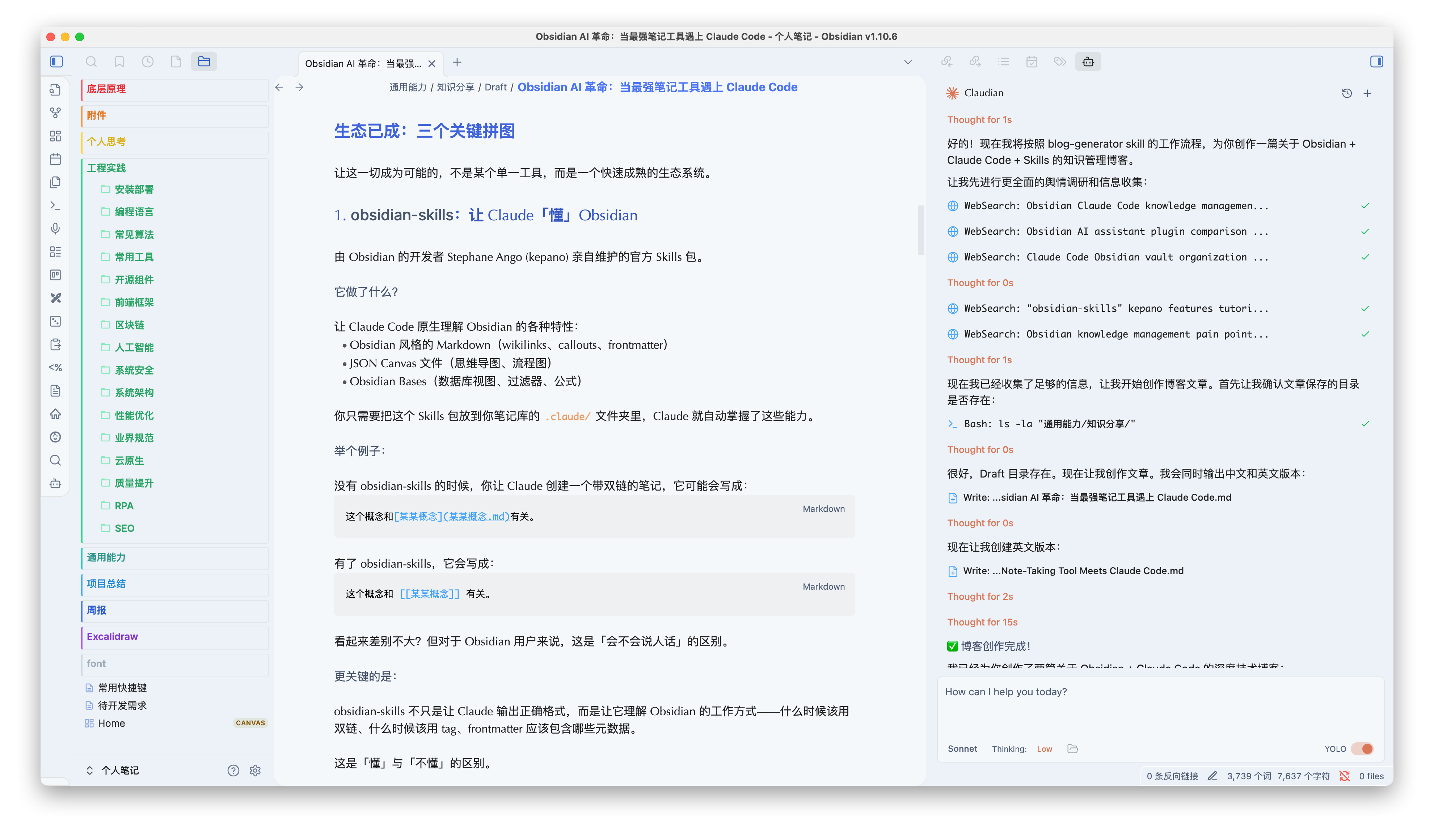Show the Claudian conversation history icon
Viewport: 1434px width, 840px height.
tap(1346, 93)
